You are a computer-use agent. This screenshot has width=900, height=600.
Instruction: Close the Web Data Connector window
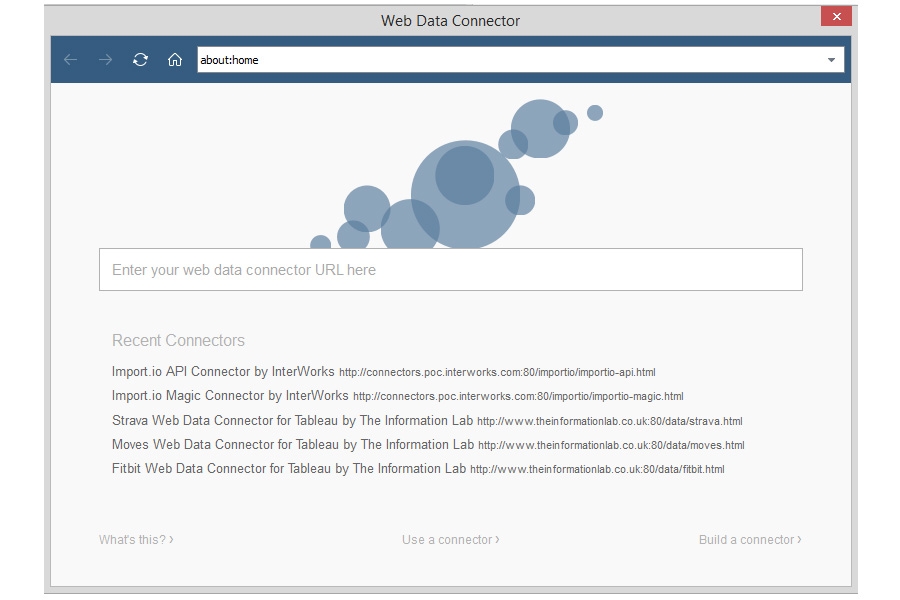coord(837,16)
